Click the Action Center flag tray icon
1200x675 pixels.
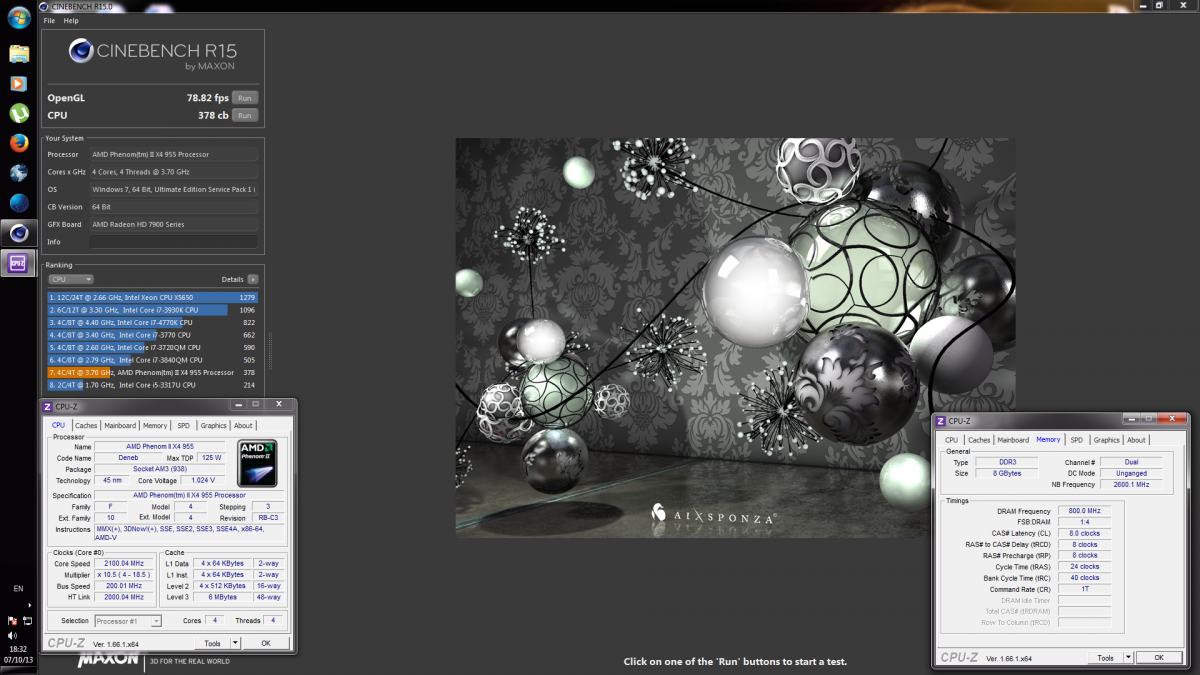[x=12, y=620]
